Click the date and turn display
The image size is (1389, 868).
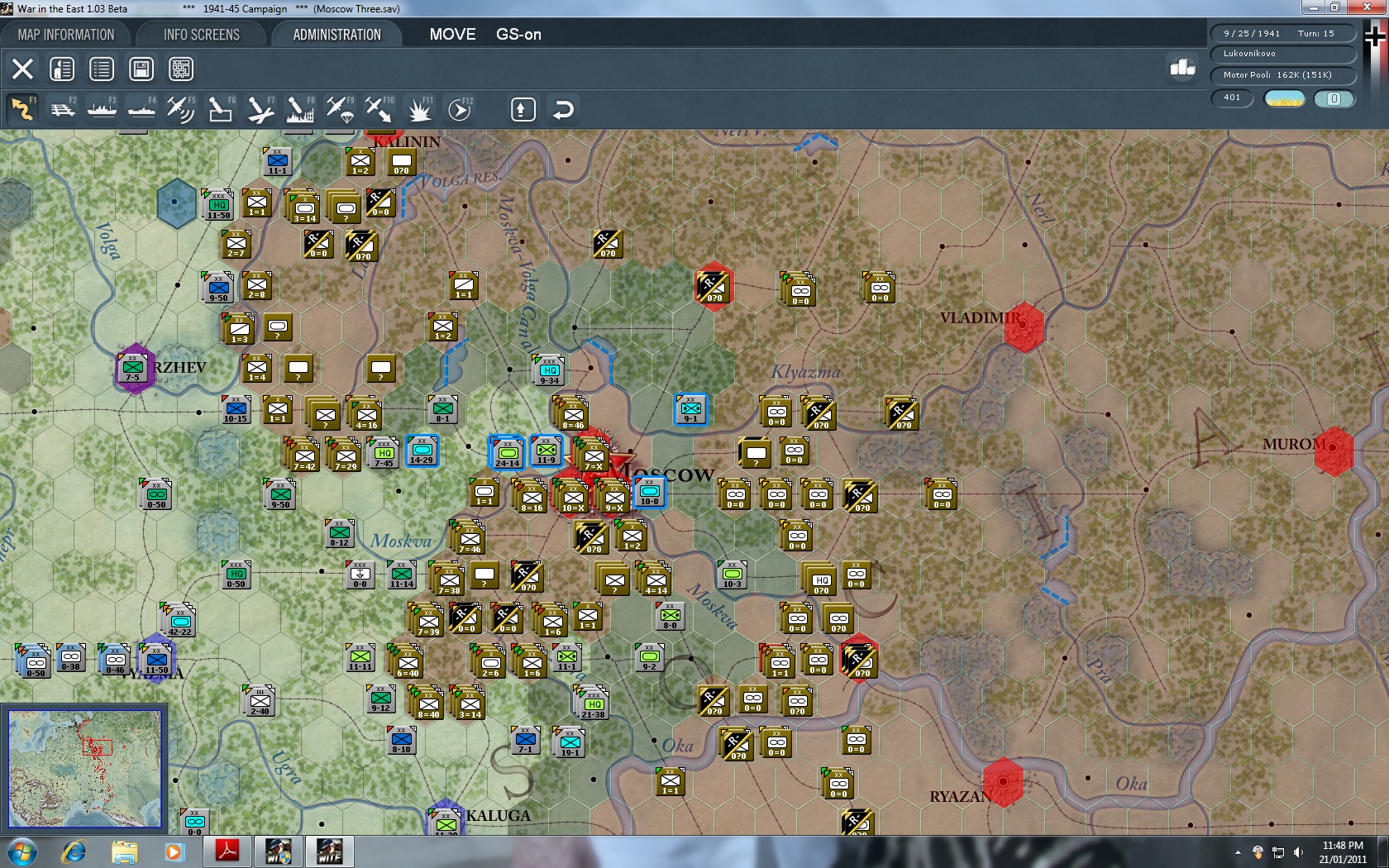[x=1282, y=33]
